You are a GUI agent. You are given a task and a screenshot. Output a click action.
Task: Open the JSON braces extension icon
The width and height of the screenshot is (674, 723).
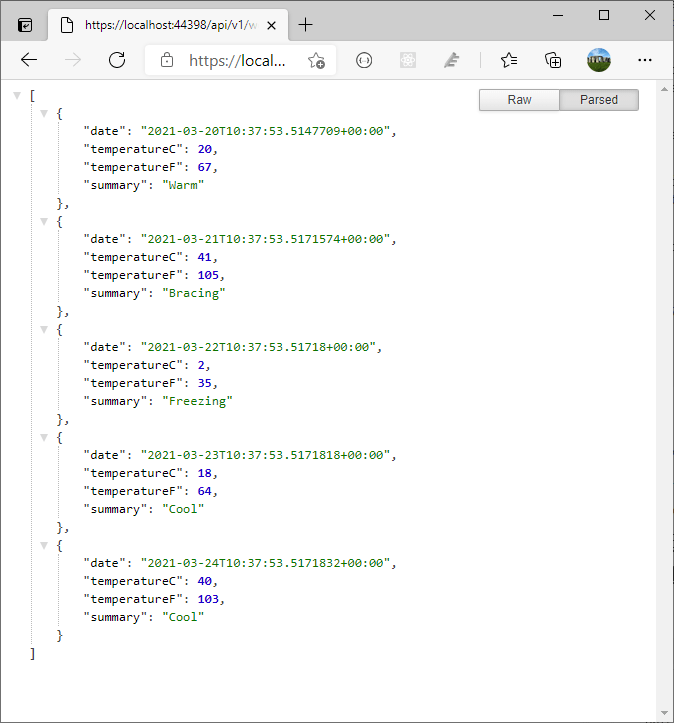[x=364, y=60]
